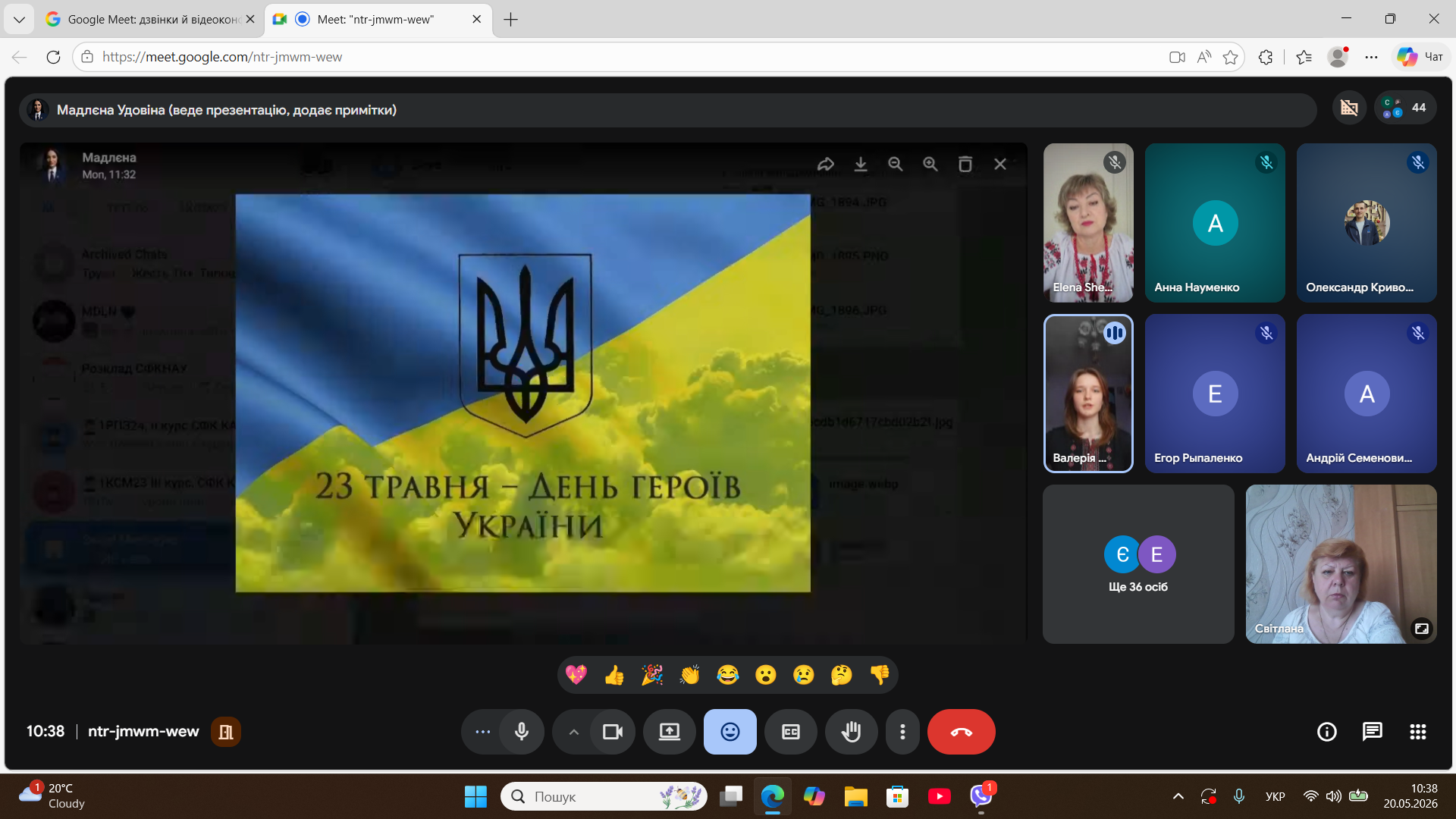Reload the Meet page
1456x819 pixels.
(x=53, y=57)
